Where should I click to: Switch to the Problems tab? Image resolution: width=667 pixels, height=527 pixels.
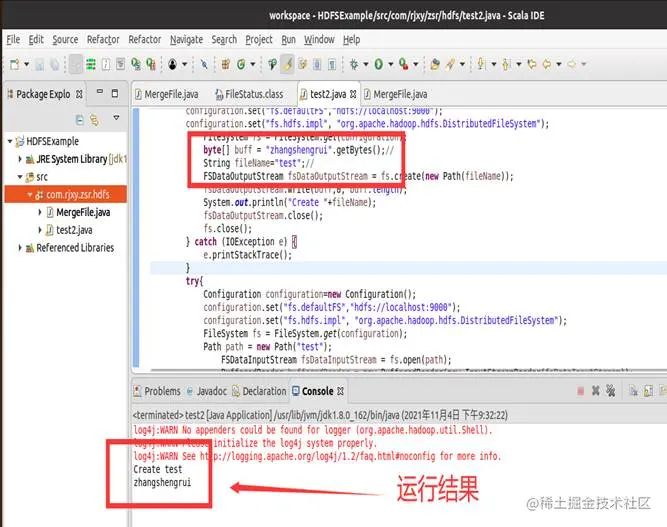pyautogui.click(x=157, y=391)
